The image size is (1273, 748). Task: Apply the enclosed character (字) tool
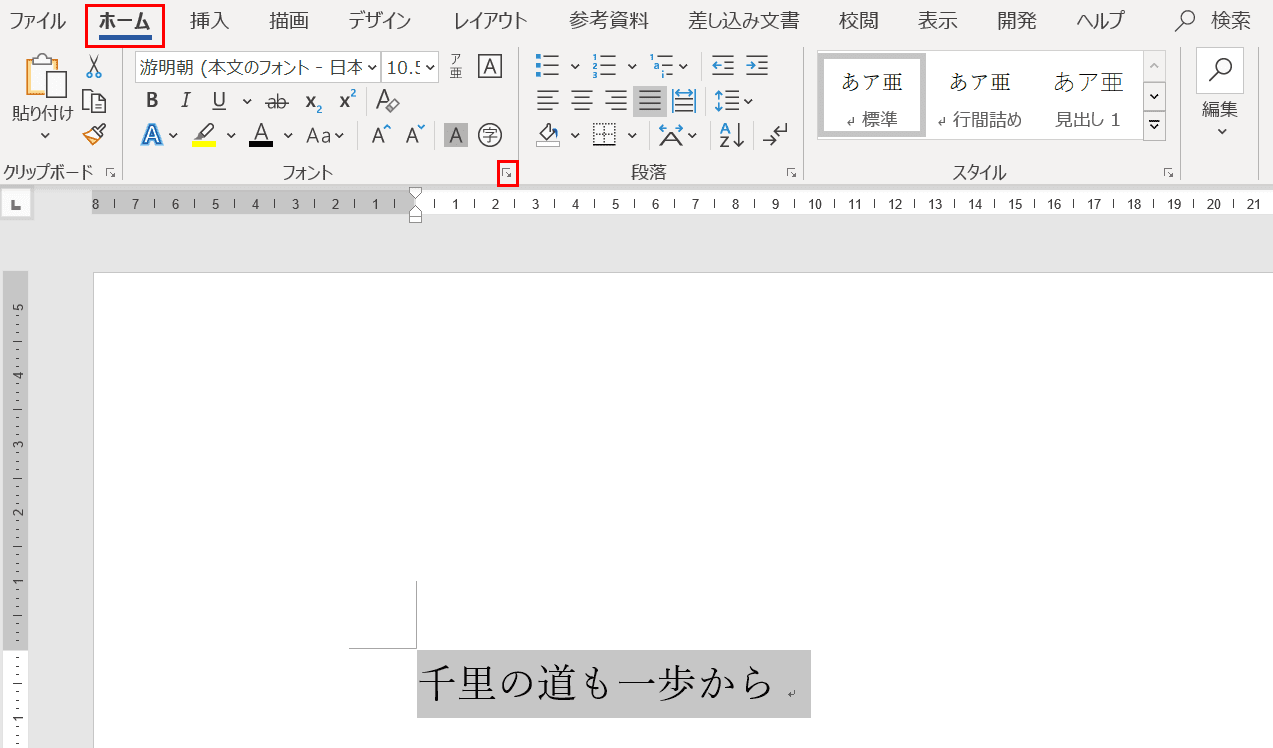point(490,135)
